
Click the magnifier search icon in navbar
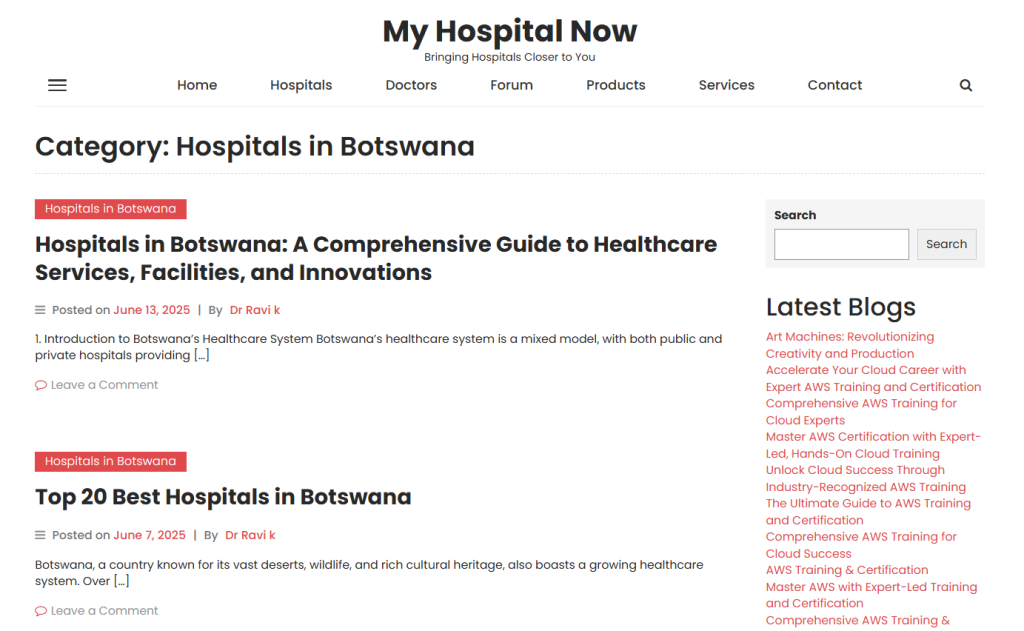click(x=965, y=86)
